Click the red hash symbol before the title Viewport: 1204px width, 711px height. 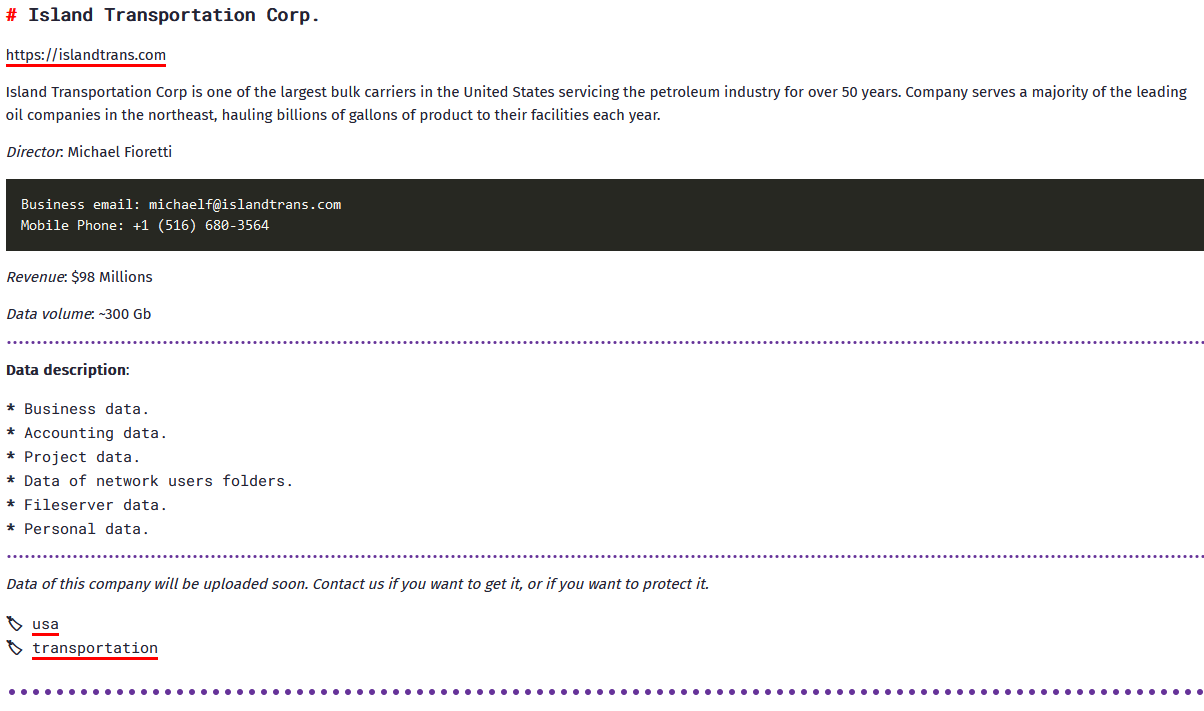(11, 15)
